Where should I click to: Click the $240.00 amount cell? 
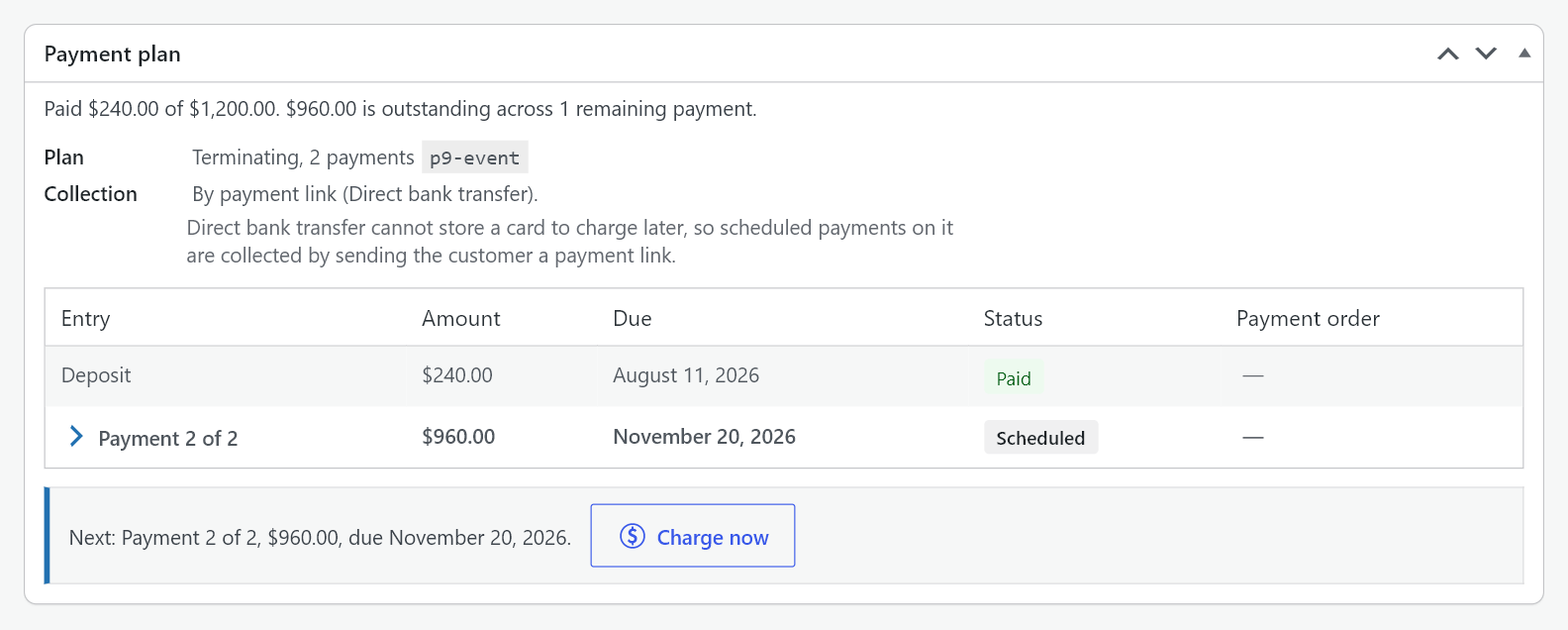[x=457, y=375]
